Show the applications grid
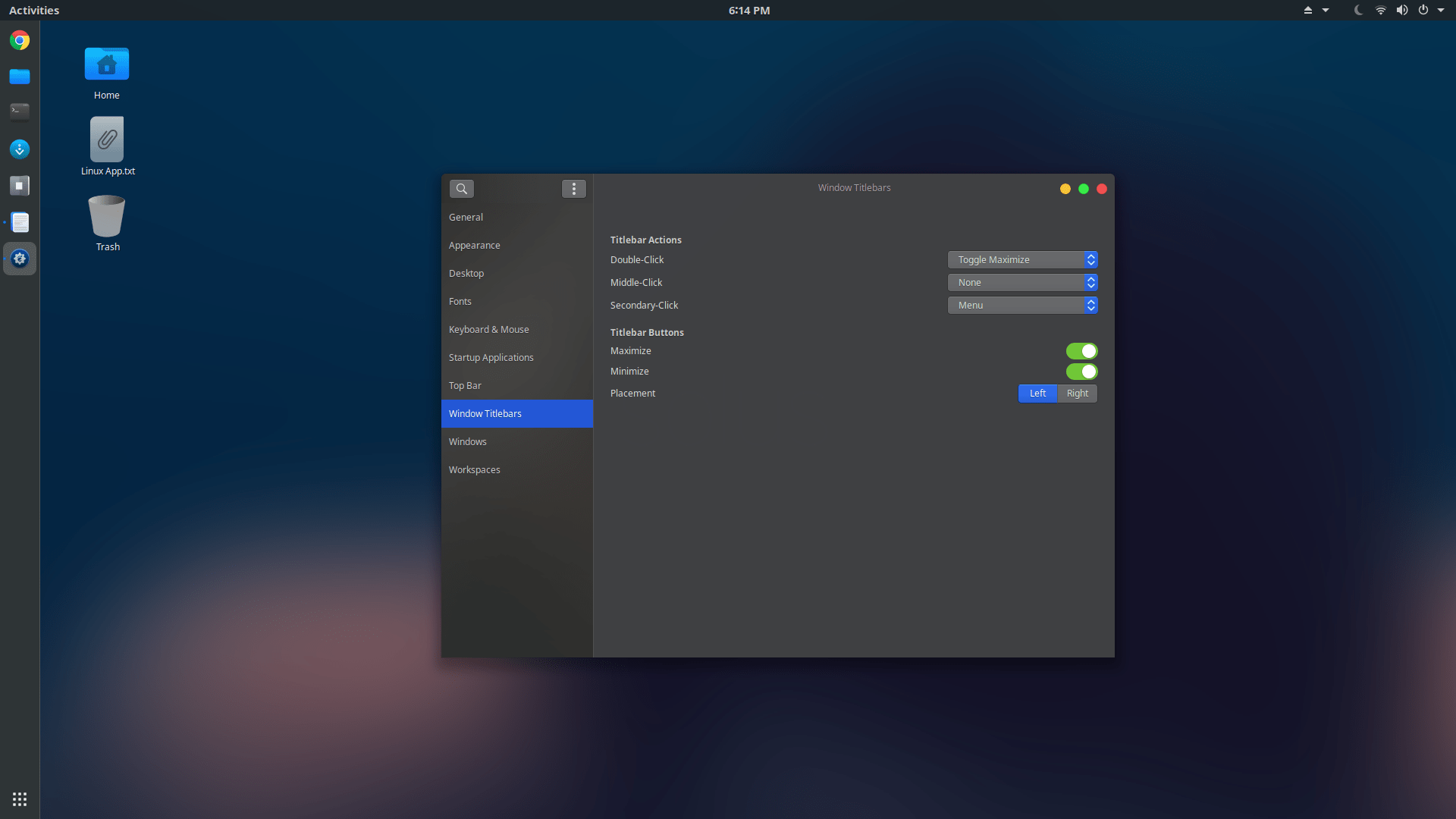 20,799
